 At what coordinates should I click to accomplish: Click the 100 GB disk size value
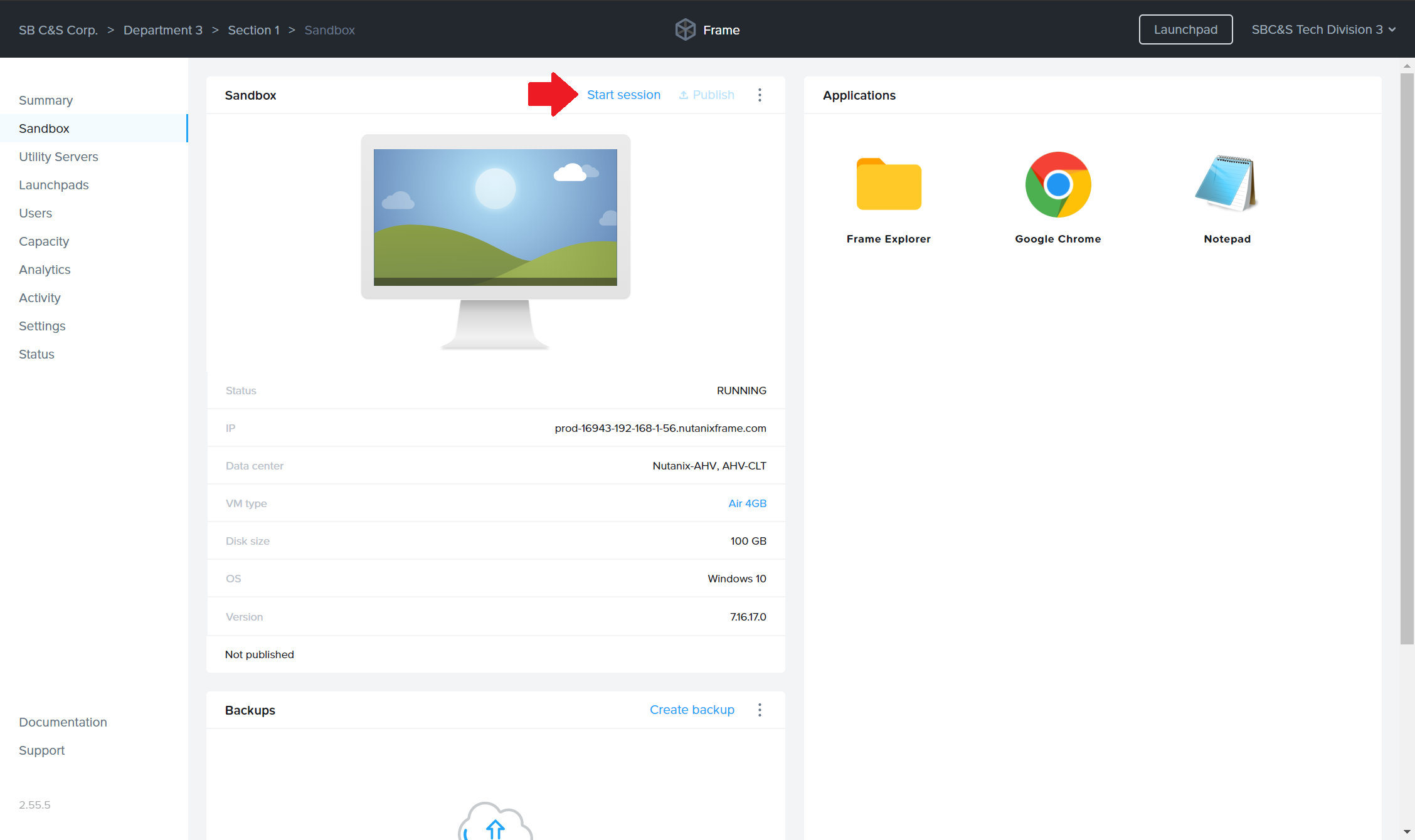tap(748, 541)
